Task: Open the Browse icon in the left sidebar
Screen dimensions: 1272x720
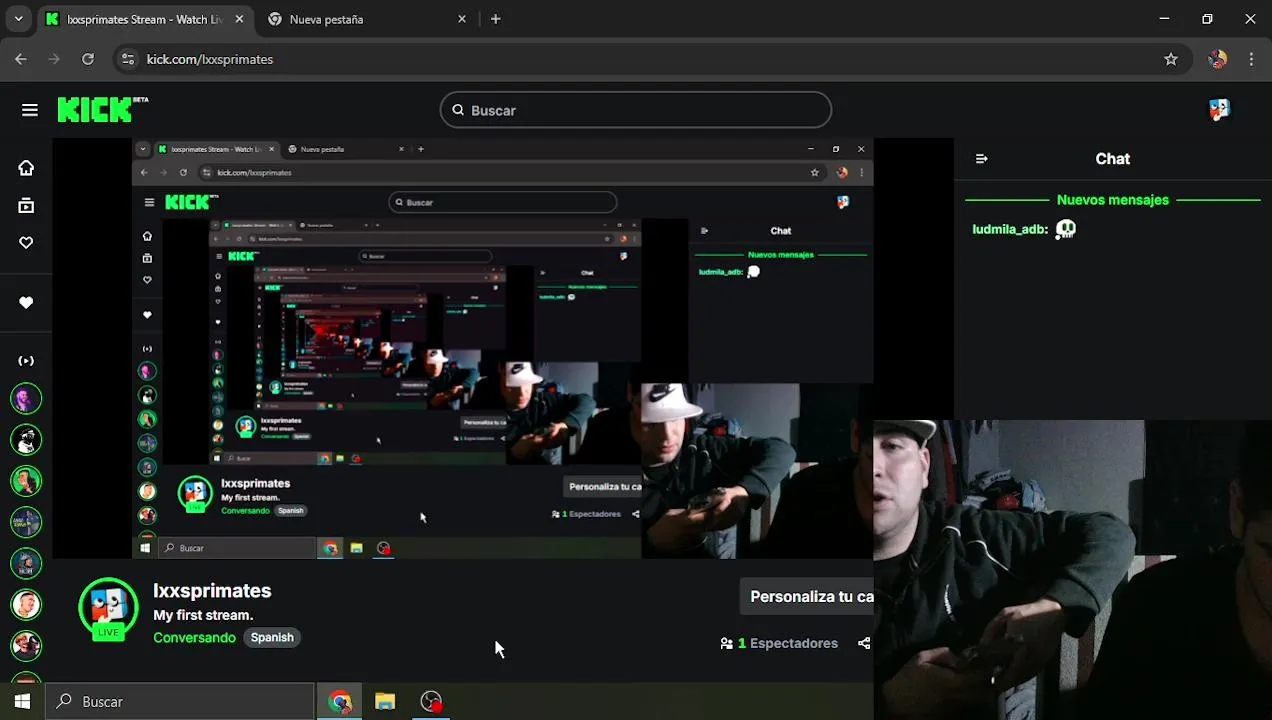Action: 26,205
